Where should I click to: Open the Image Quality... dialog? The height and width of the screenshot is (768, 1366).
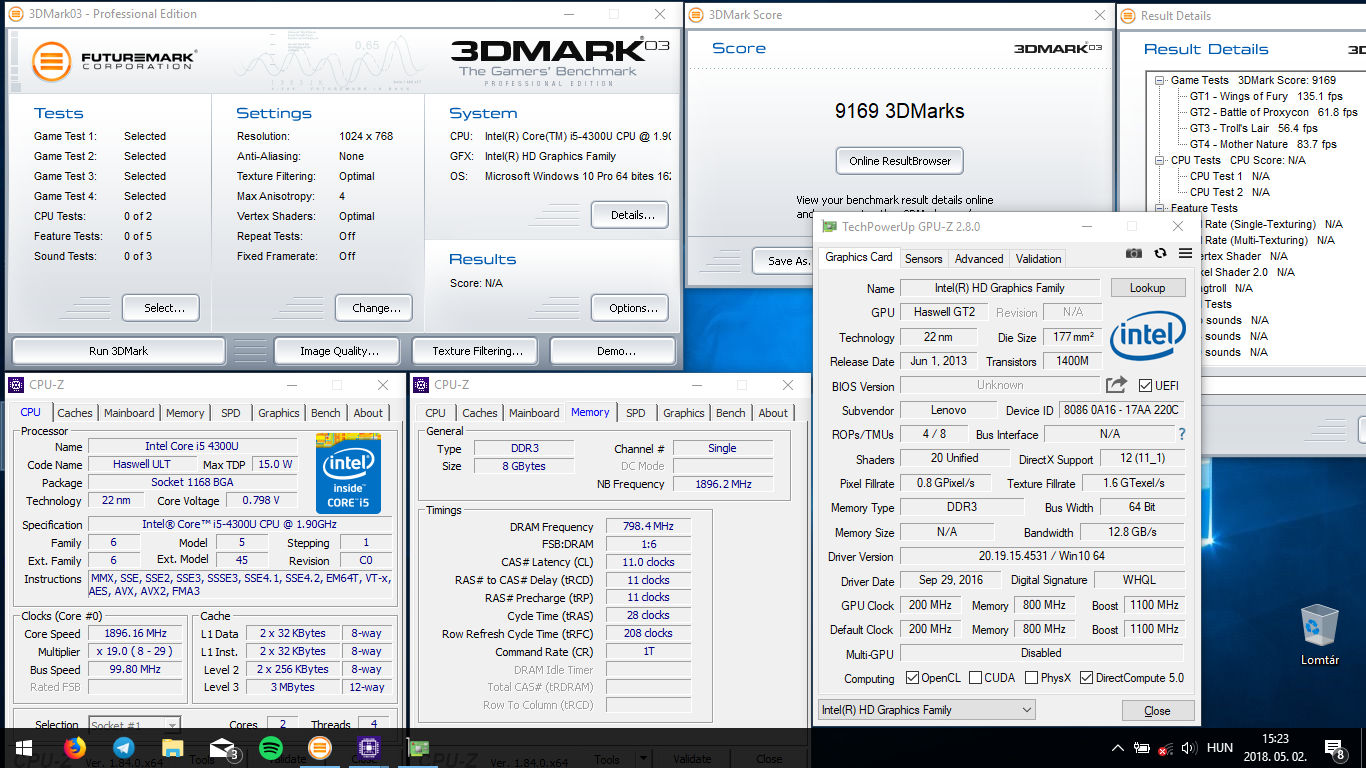coord(339,351)
